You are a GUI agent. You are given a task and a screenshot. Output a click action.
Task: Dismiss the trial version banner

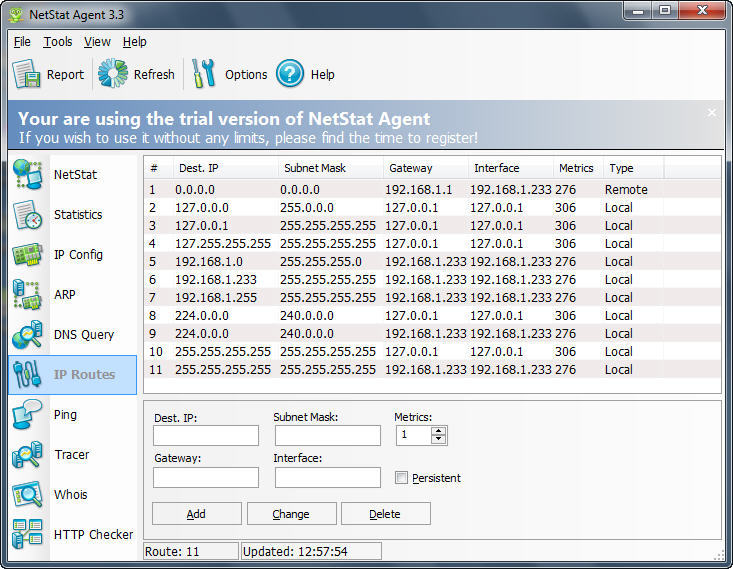coord(711,113)
